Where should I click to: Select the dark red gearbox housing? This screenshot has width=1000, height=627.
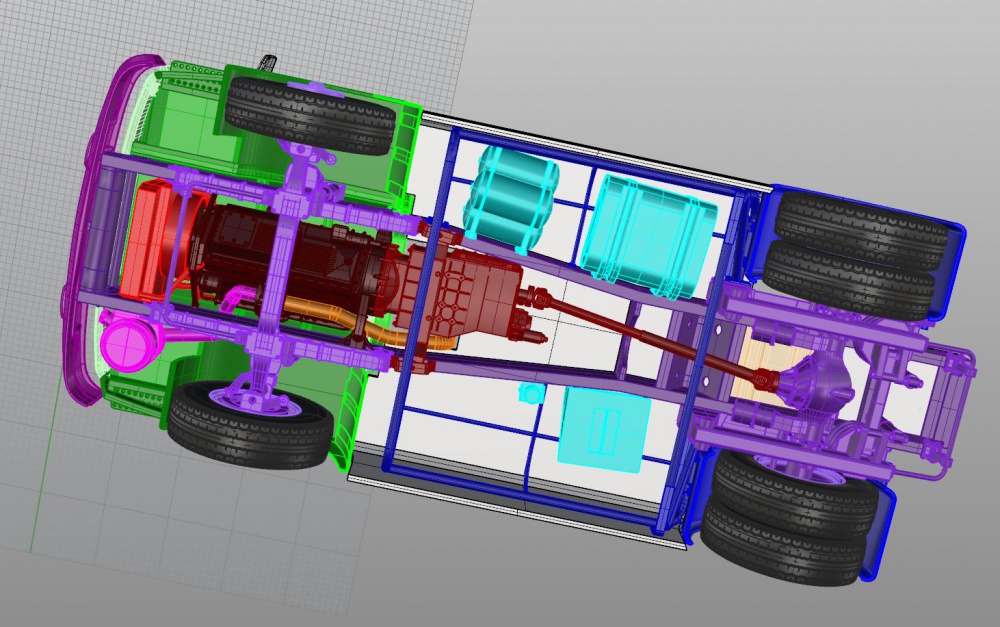pyautogui.click(x=462, y=295)
